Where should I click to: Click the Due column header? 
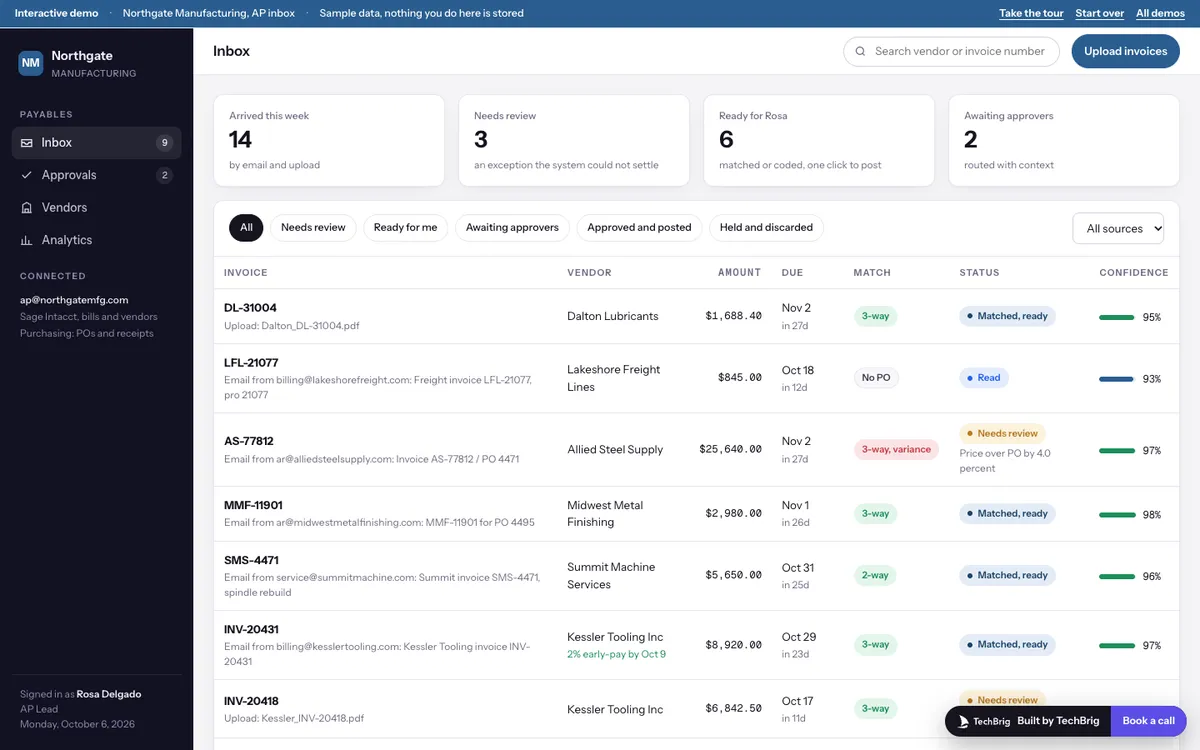792,272
